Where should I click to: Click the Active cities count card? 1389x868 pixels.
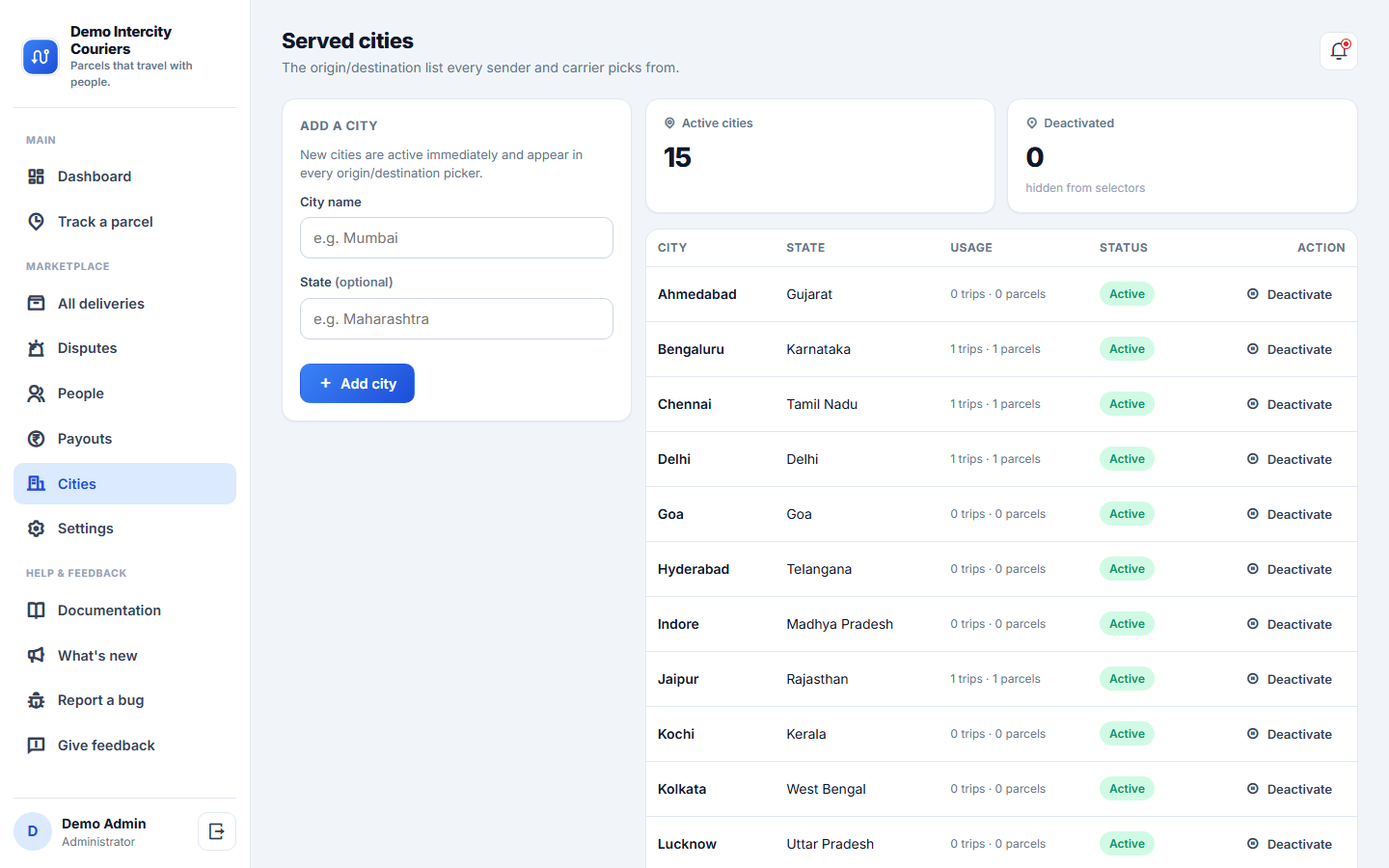(x=820, y=155)
